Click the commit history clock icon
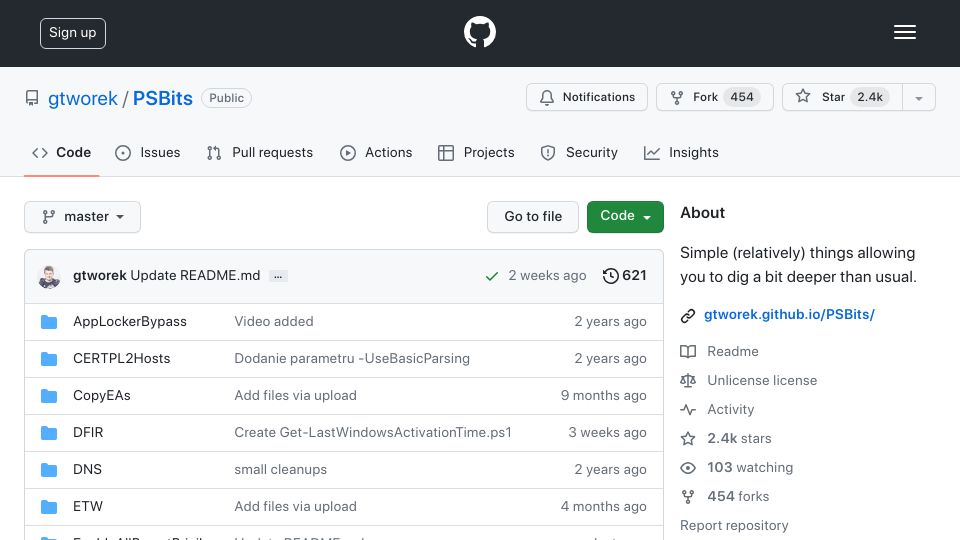Viewport: 960px width, 540px height. (x=610, y=276)
